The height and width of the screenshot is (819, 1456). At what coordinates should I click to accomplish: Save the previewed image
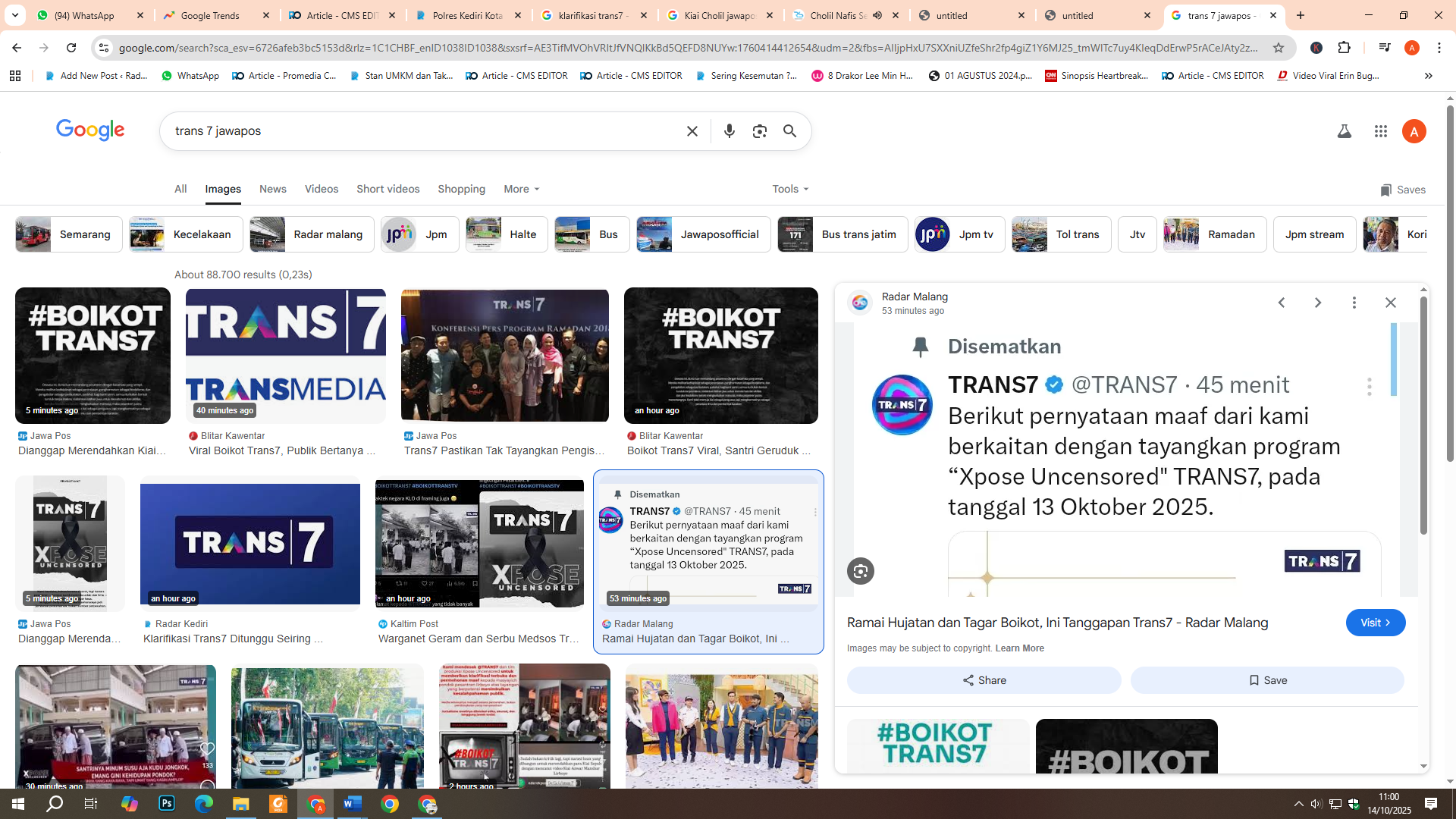pos(1267,680)
